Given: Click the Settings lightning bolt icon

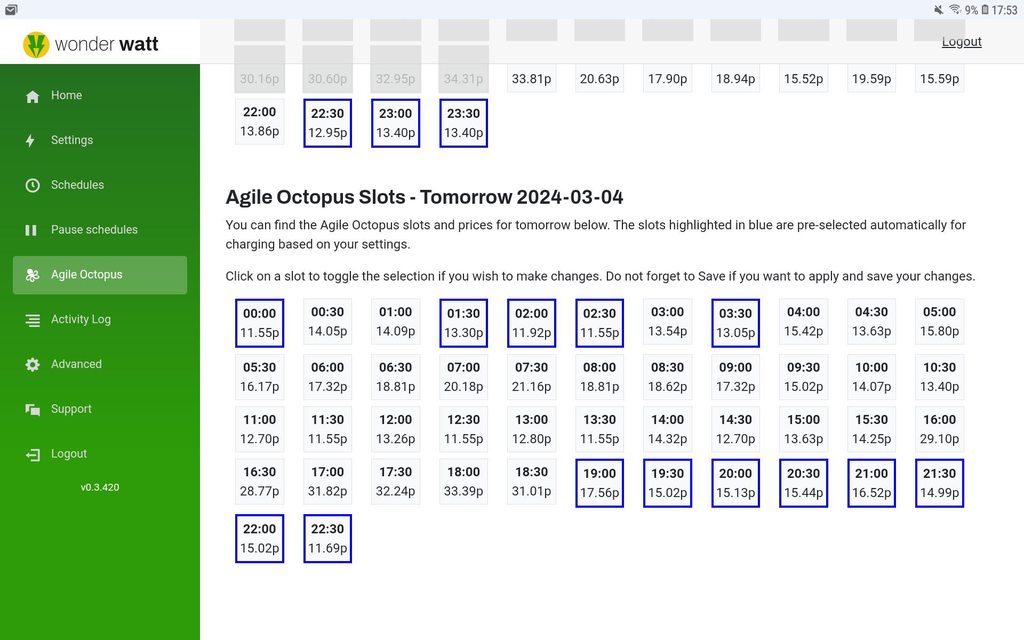Looking at the screenshot, I should [32, 141].
